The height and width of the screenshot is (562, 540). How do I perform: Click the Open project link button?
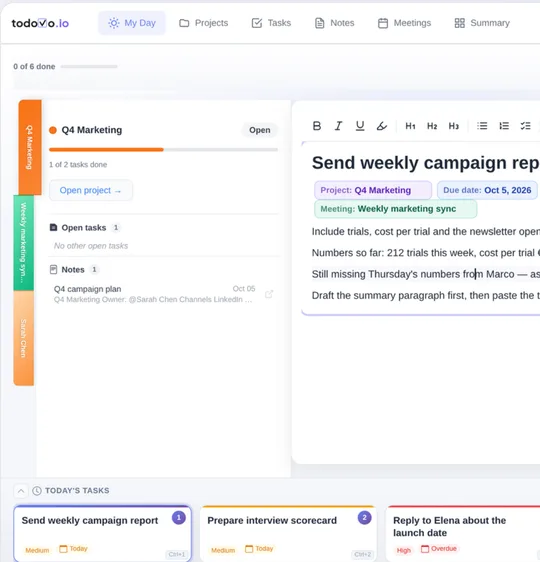coord(91,190)
